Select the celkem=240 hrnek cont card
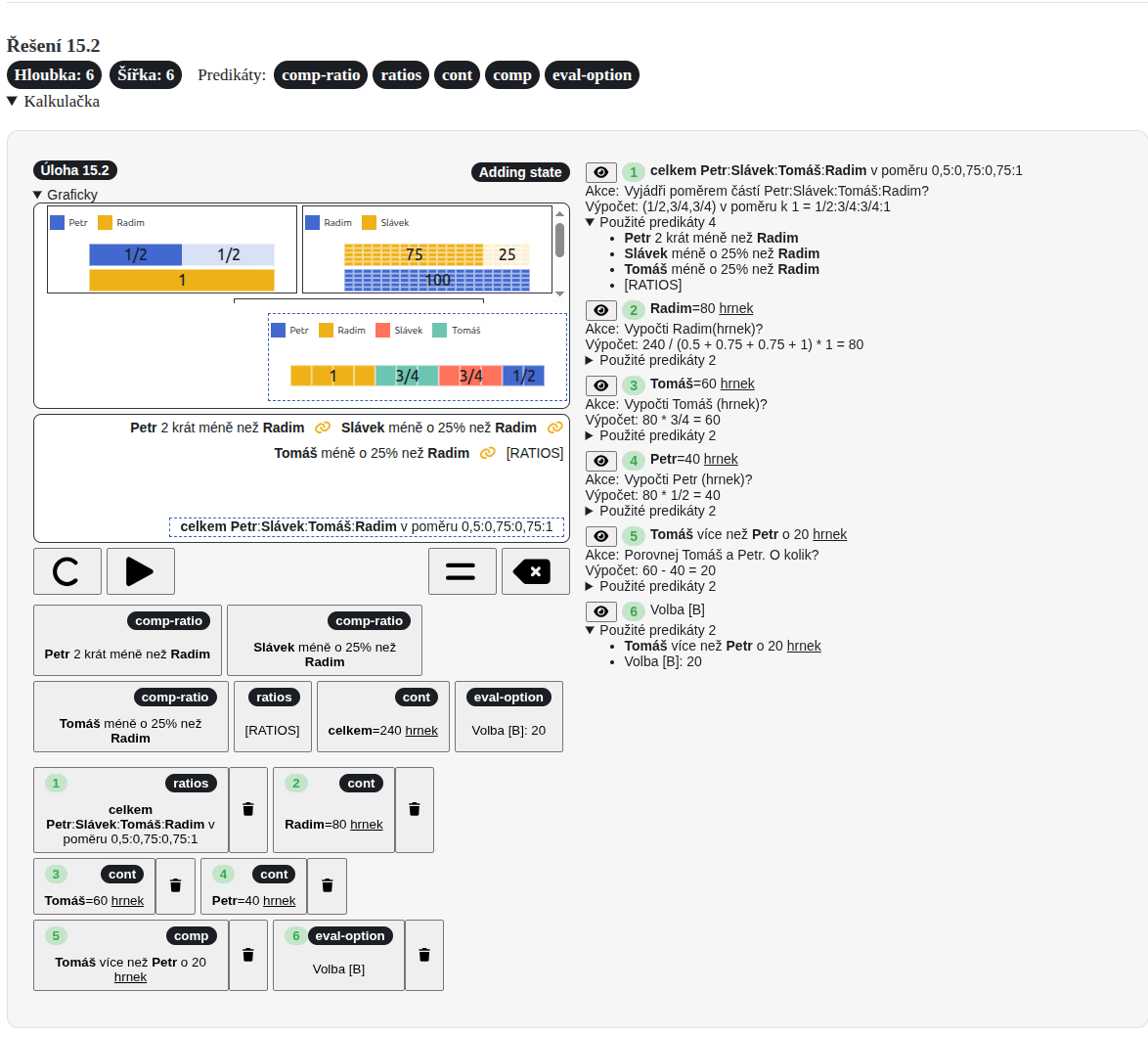The height and width of the screenshot is (1037, 1148). tap(382, 717)
